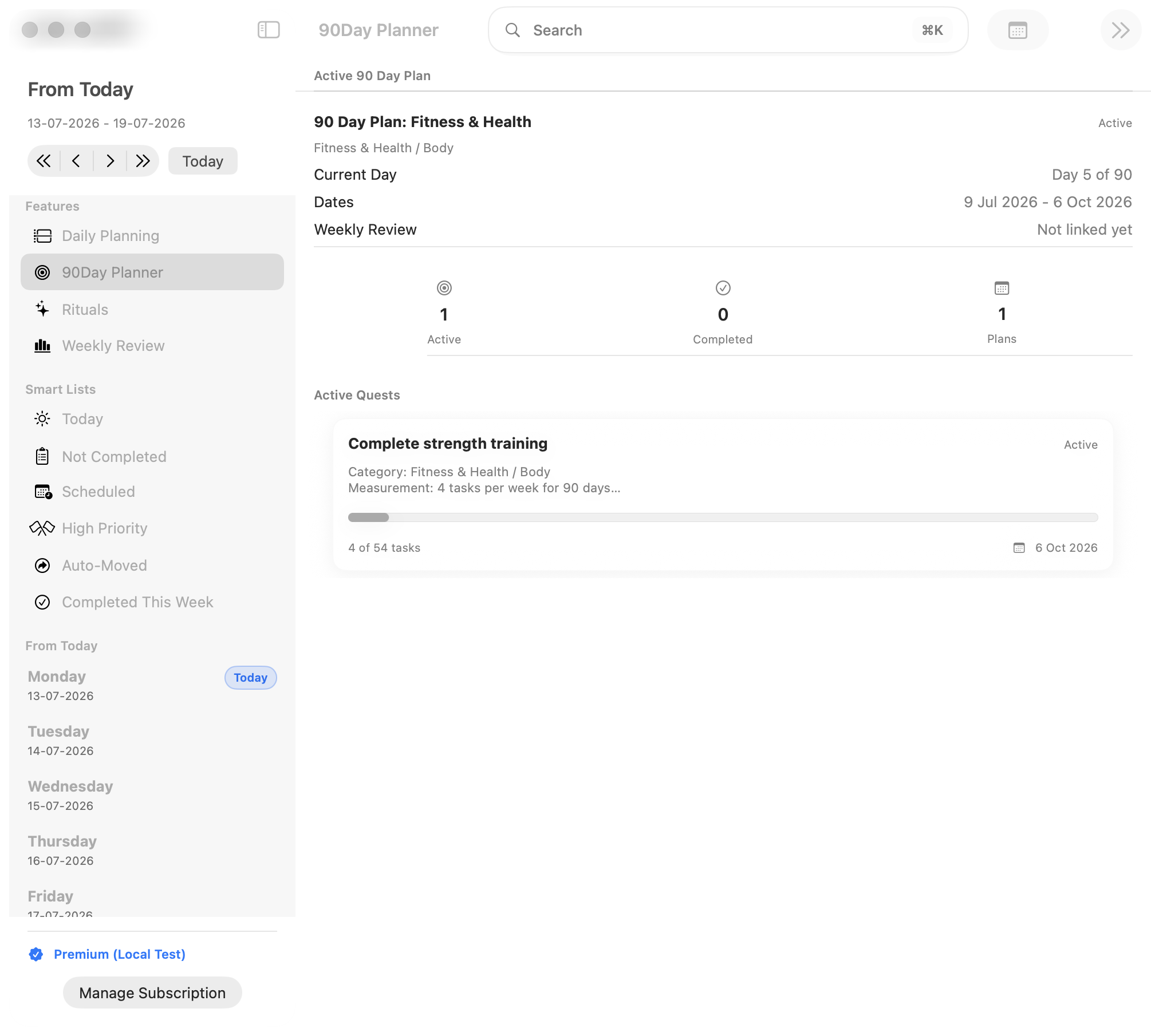Open Rituals feature
This screenshot has height=1036, width=1151.
(152, 309)
